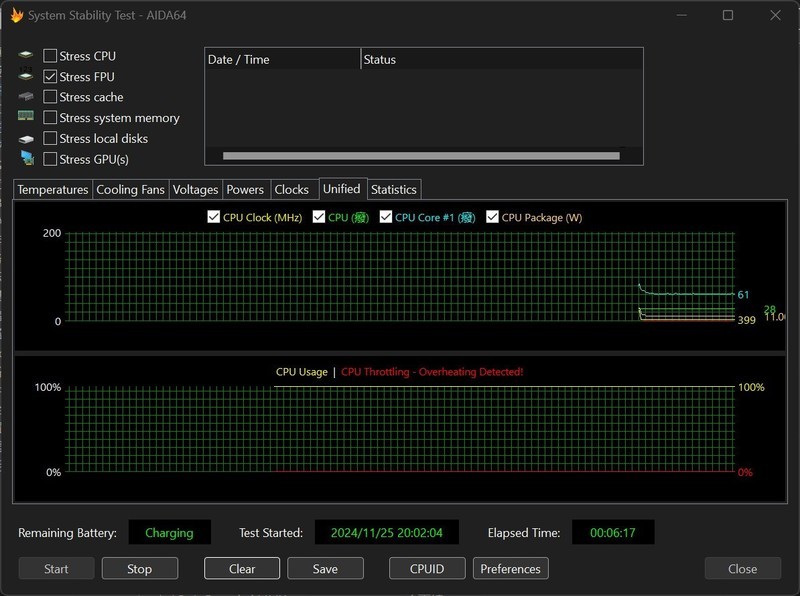Switch to the Temperatures tab
The height and width of the screenshot is (596, 800).
(53, 190)
